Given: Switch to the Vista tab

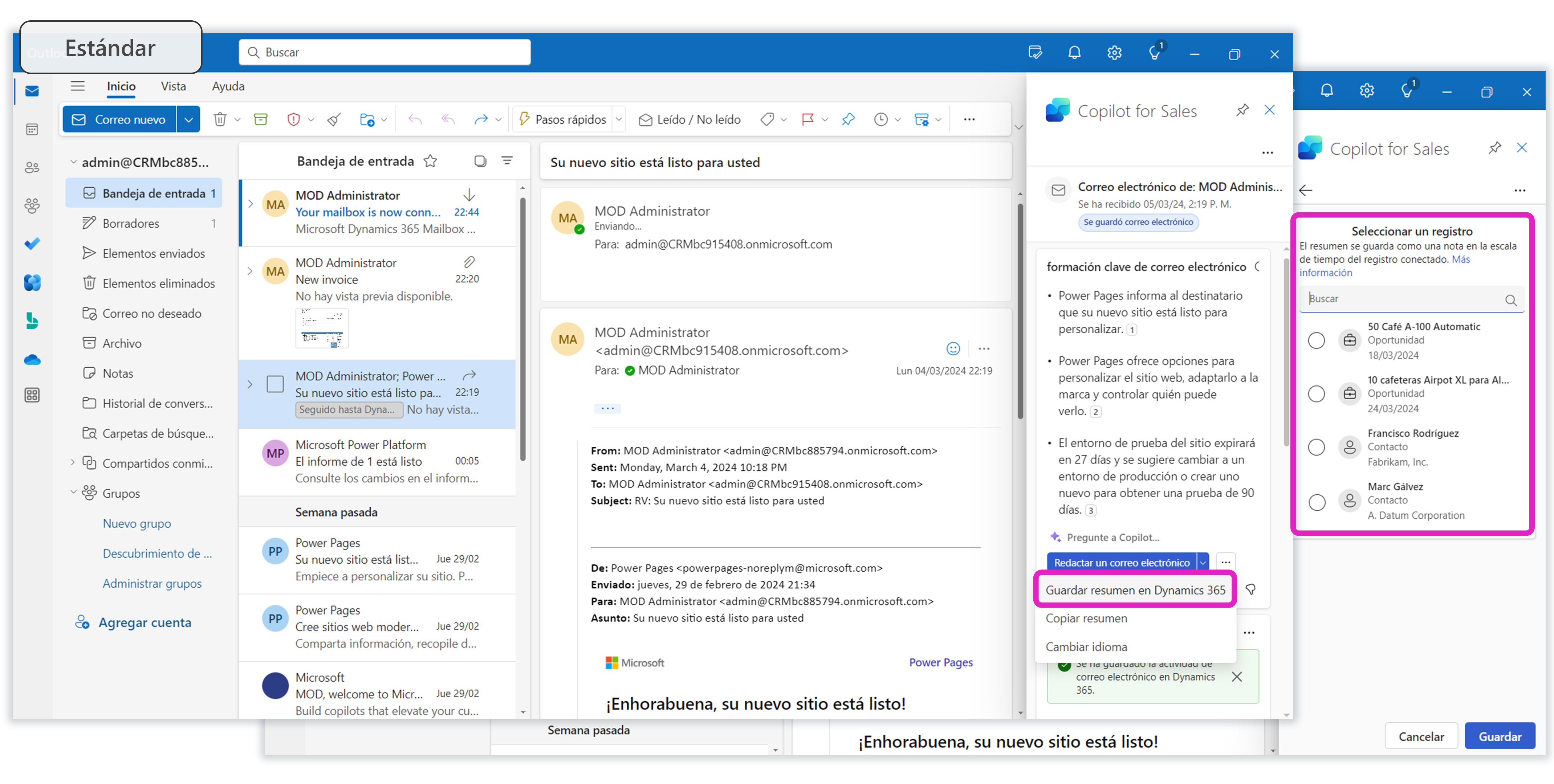Looking at the screenshot, I should pos(173,86).
